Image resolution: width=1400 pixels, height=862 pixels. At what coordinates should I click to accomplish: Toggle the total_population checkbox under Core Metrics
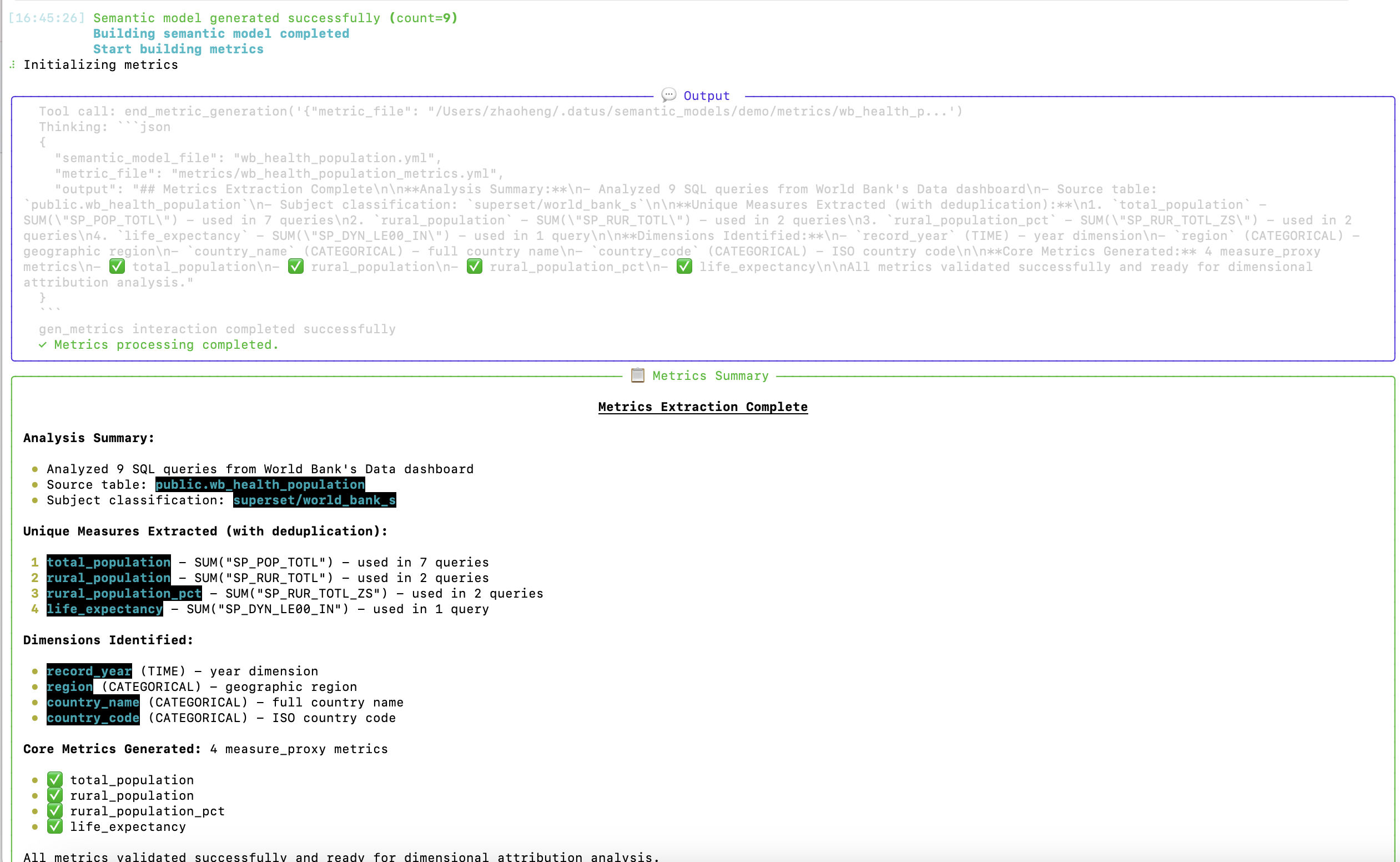55,779
